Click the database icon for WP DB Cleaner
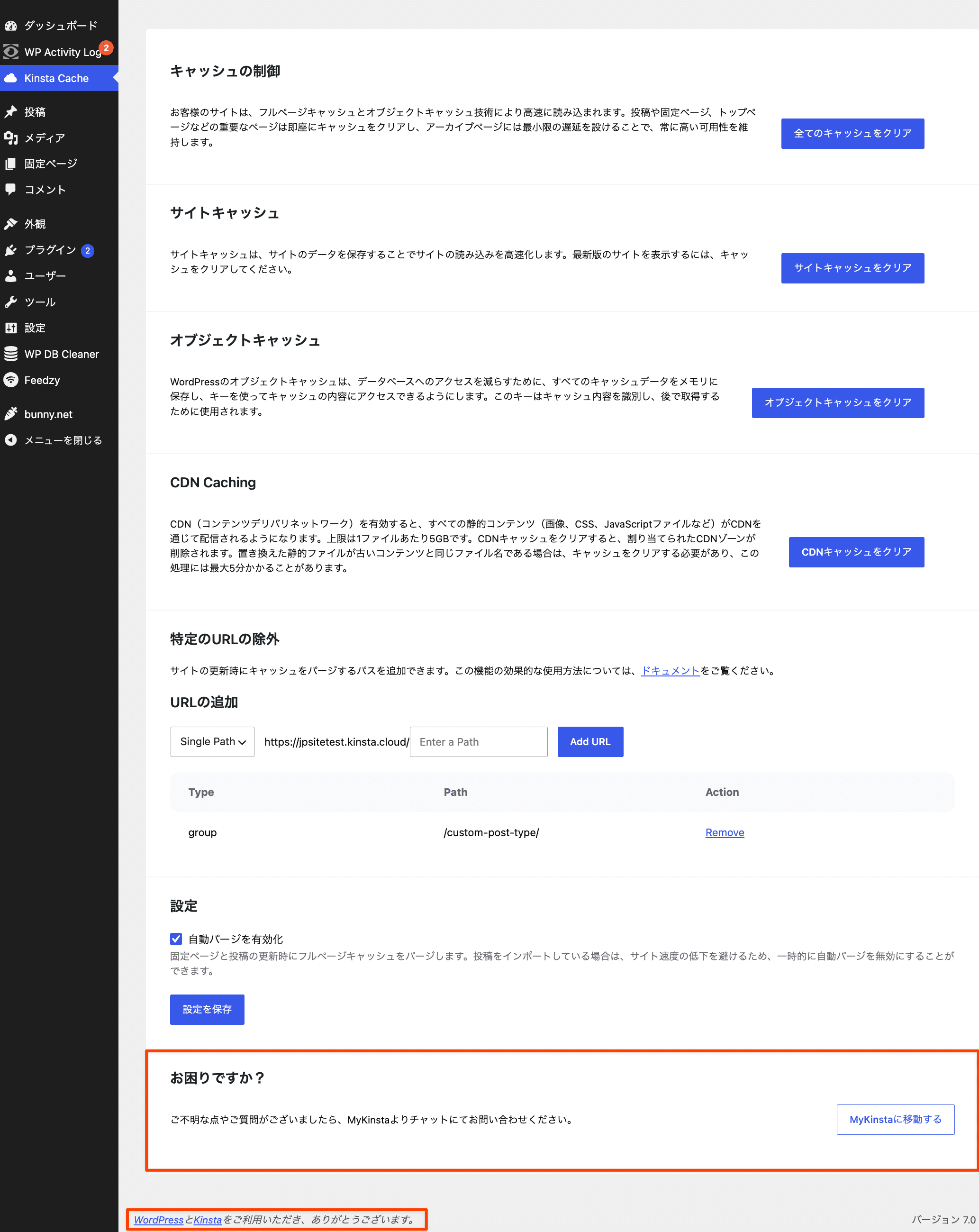Viewport: 979px width, 1232px height. coord(11,354)
